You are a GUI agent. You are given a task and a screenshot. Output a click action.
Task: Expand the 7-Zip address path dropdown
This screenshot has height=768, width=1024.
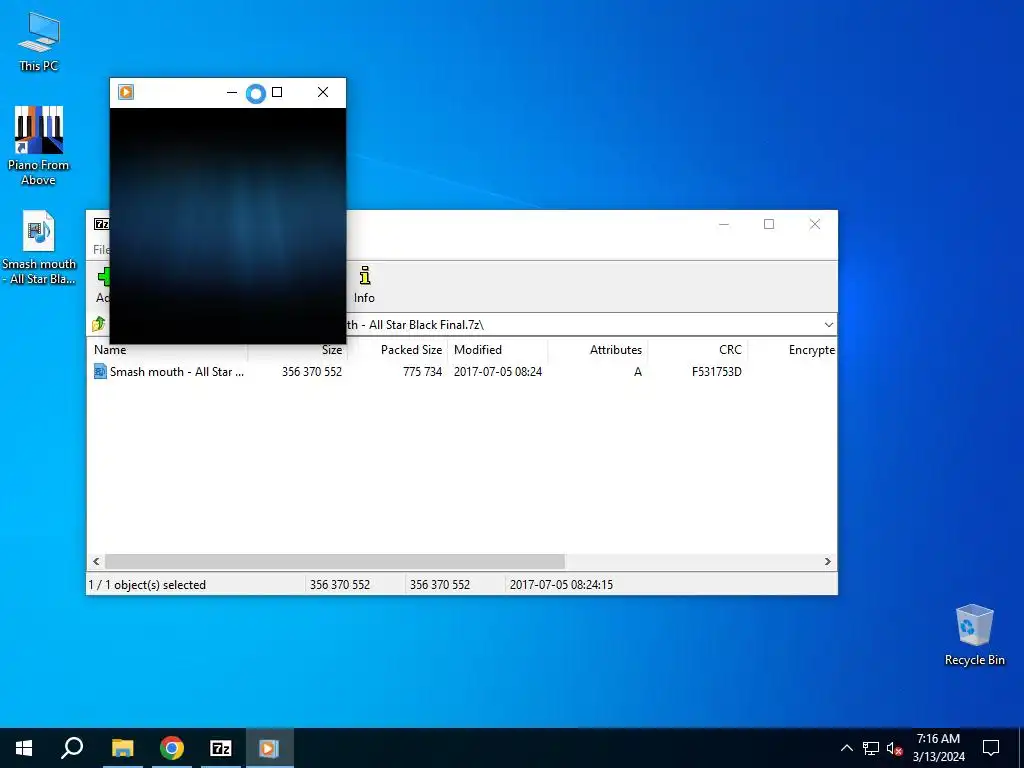click(828, 325)
